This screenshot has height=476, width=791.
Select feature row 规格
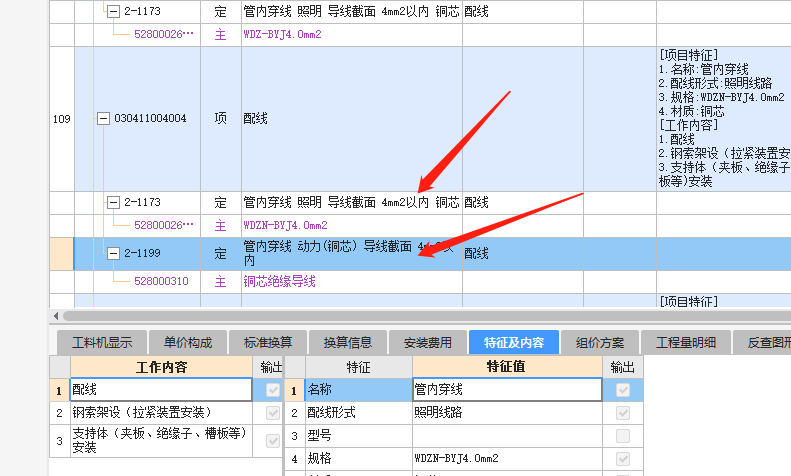click(x=359, y=459)
